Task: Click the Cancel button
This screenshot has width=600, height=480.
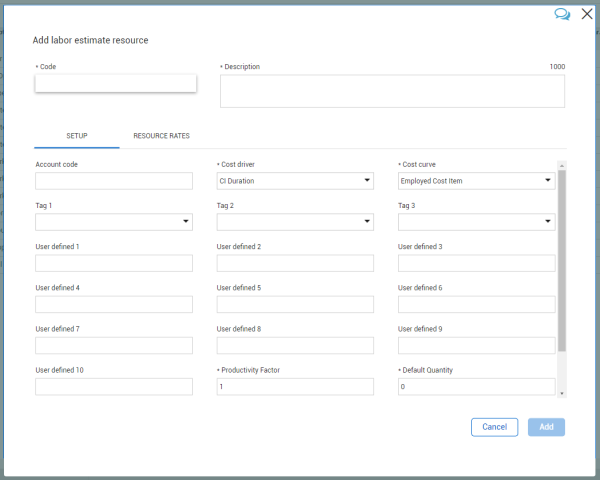Action: [x=494, y=427]
